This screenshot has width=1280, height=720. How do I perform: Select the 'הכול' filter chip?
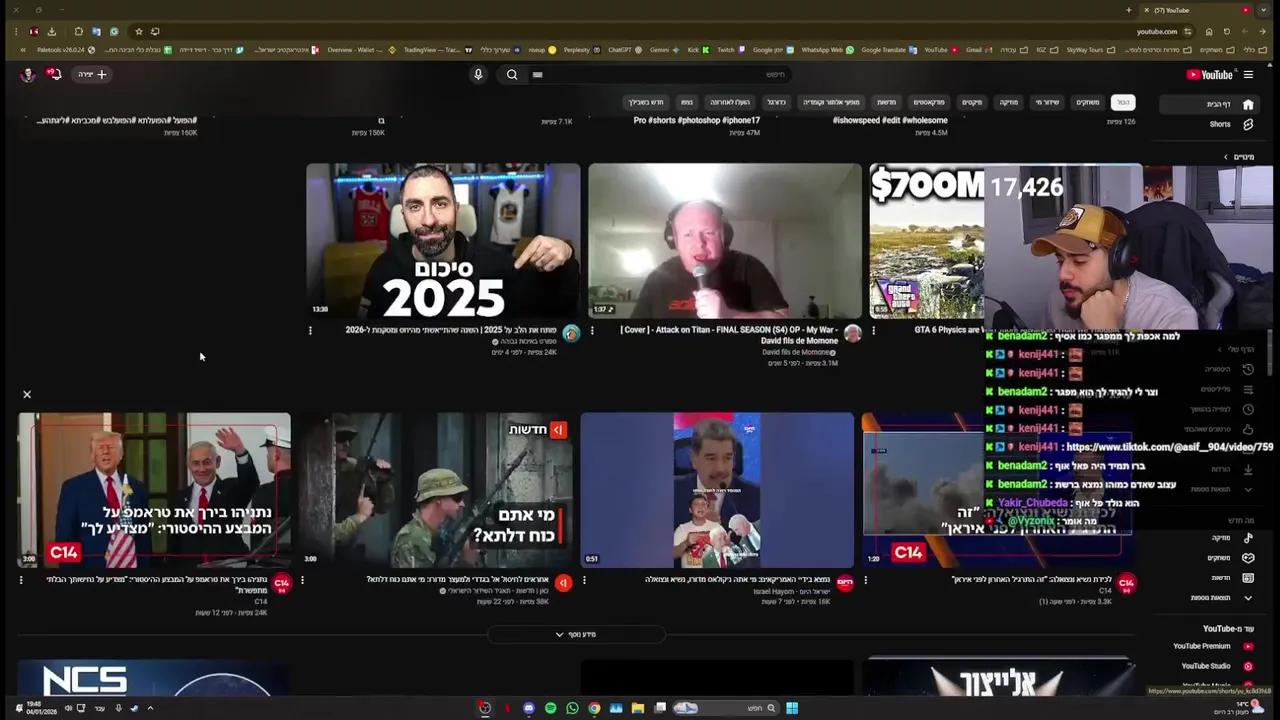tap(1123, 102)
